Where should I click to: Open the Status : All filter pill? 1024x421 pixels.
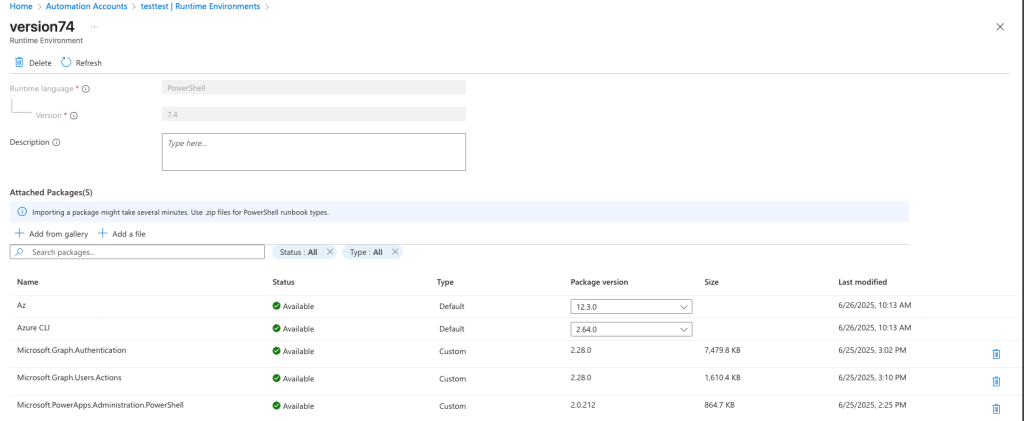tap(298, 252)
